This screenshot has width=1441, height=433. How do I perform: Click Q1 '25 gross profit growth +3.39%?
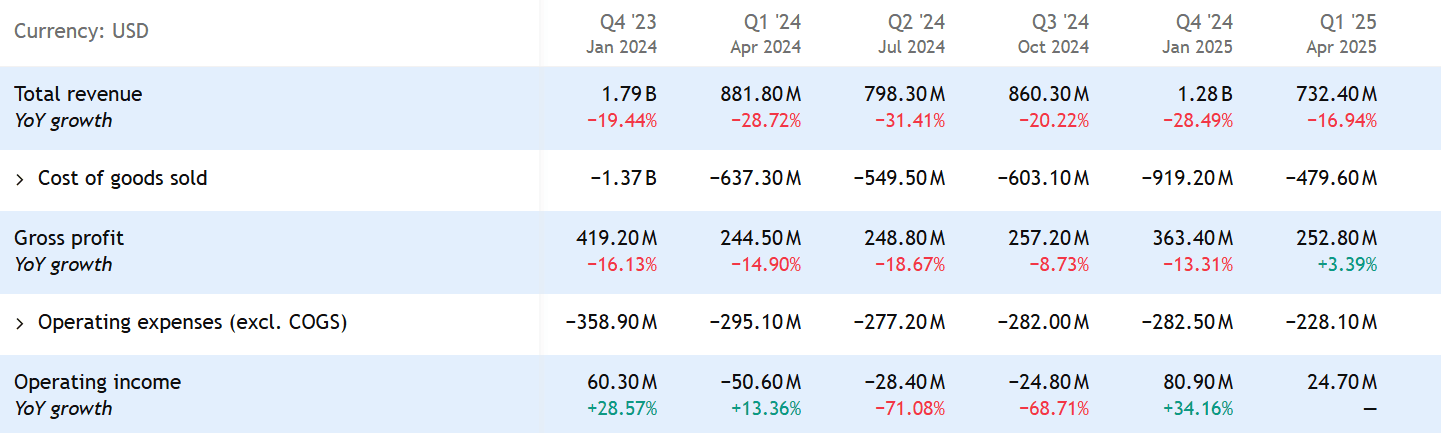[x=1347, y=265]
